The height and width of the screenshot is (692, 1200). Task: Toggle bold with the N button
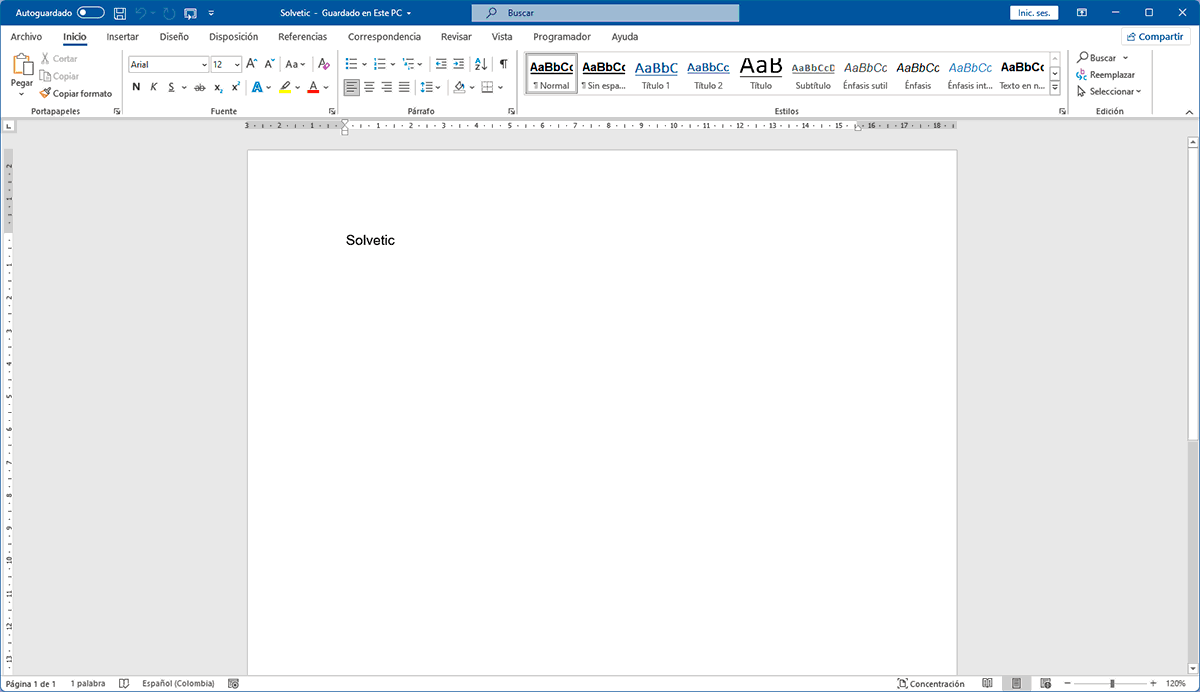pyautogui.click(x=136, y=87)
